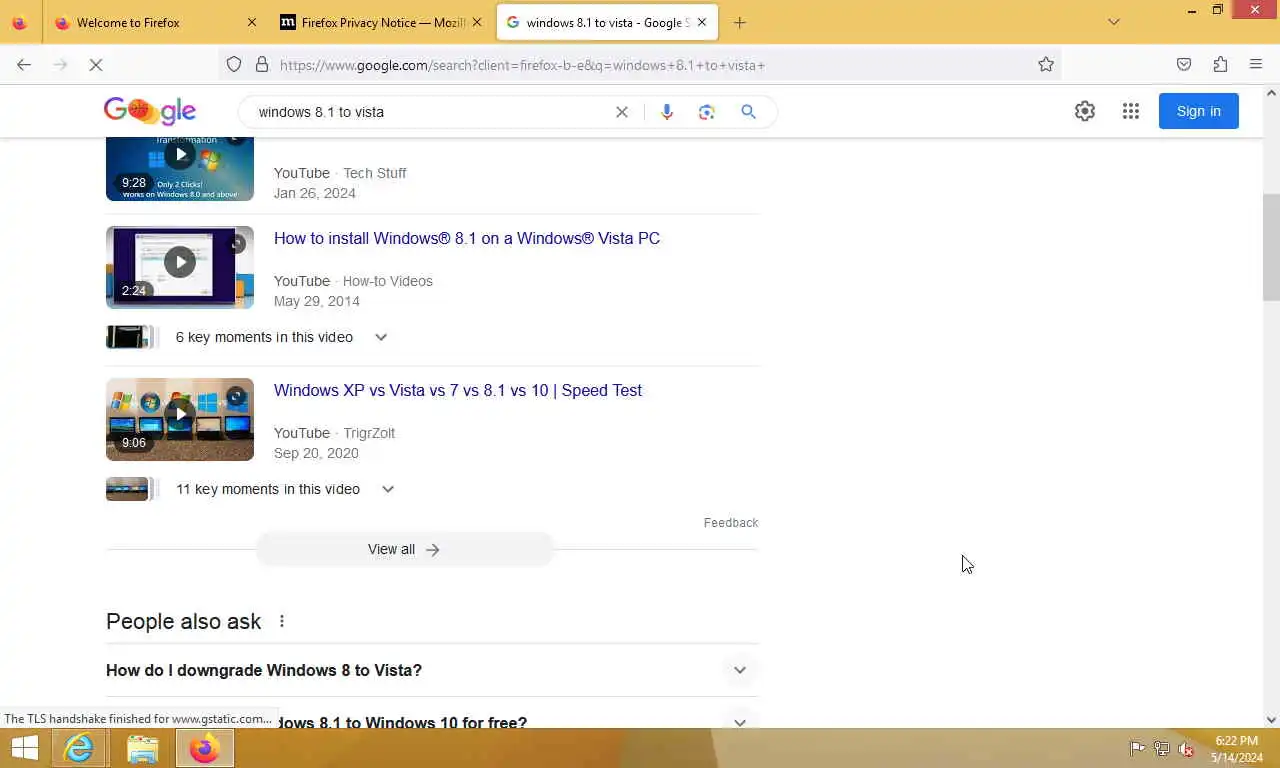Open the Google apps grid

pos(1131,111)
